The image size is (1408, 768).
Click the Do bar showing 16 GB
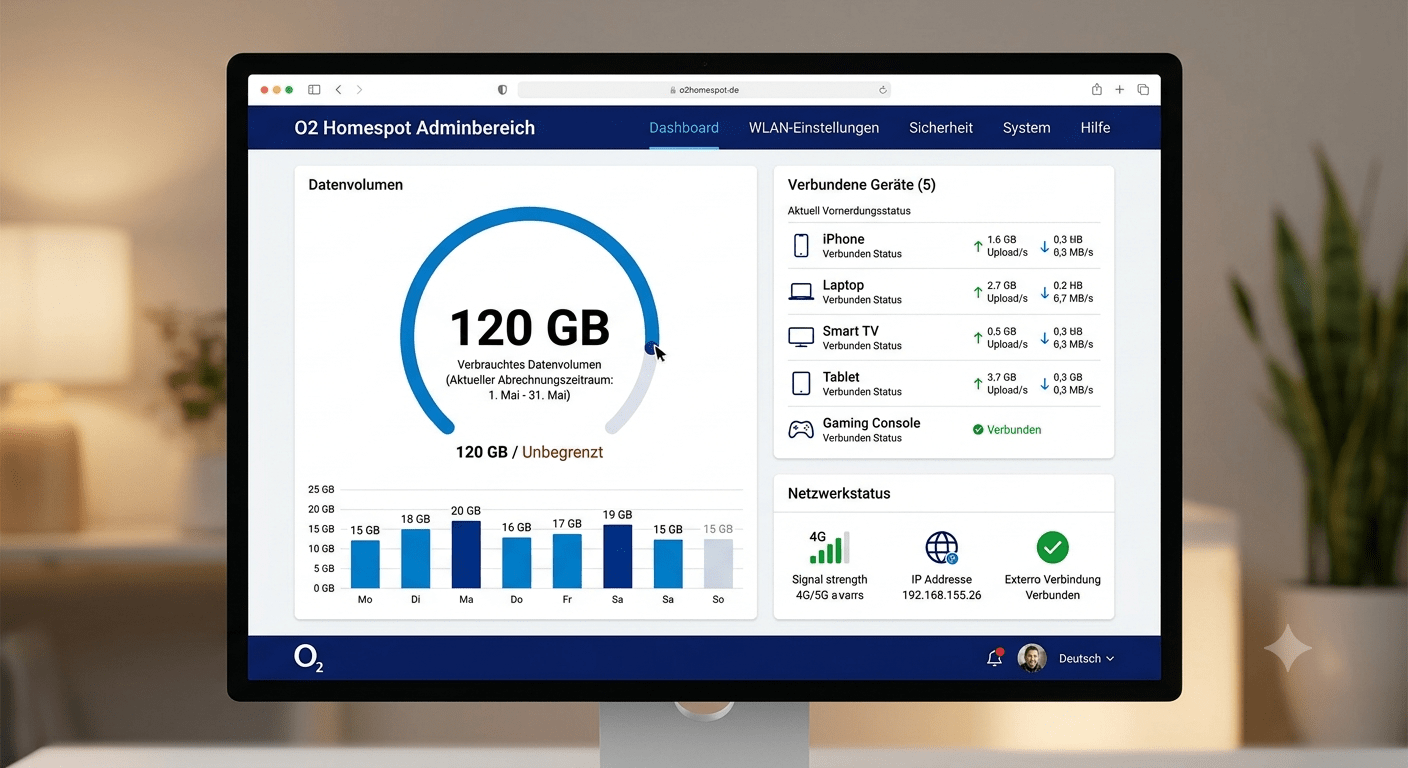516,563
